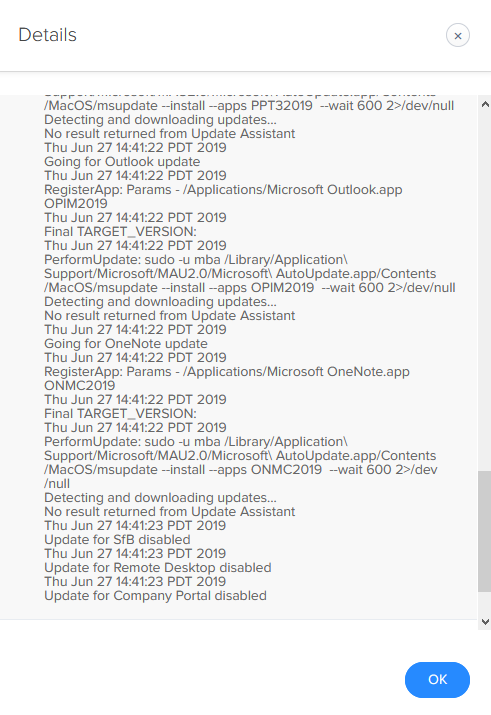491x715 pixels.
Task: Click the msupdate line with --apps PPT32019
Action: [249, 106]
